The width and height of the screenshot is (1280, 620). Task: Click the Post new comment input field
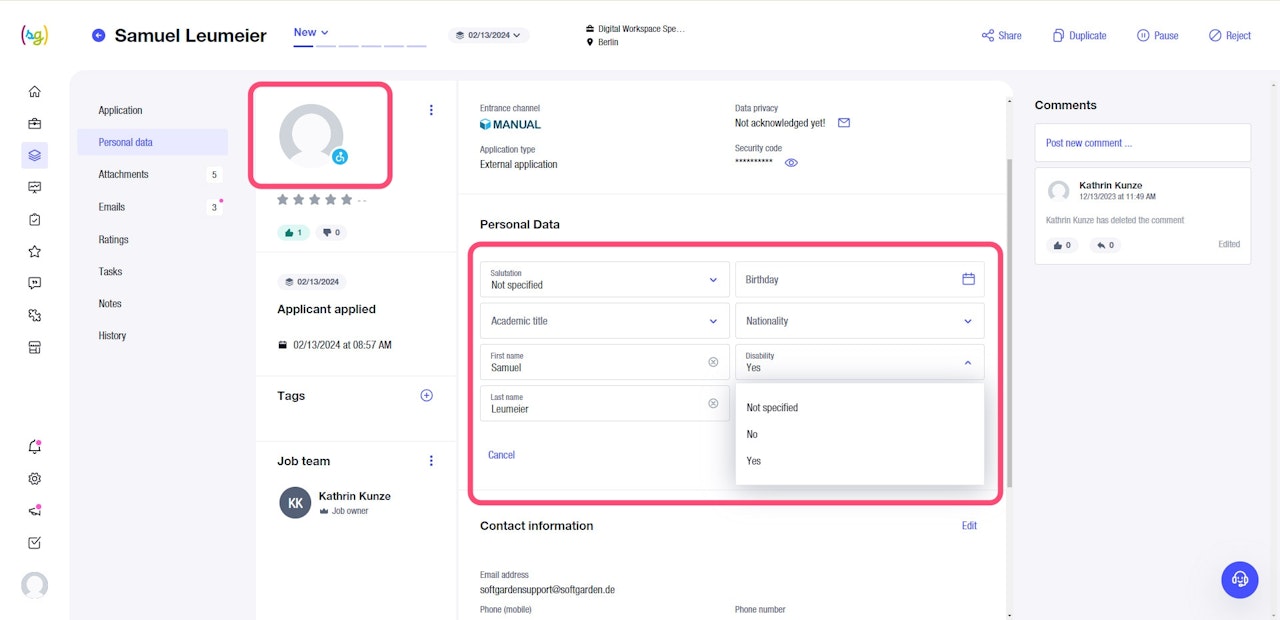tap(1142, 143)
